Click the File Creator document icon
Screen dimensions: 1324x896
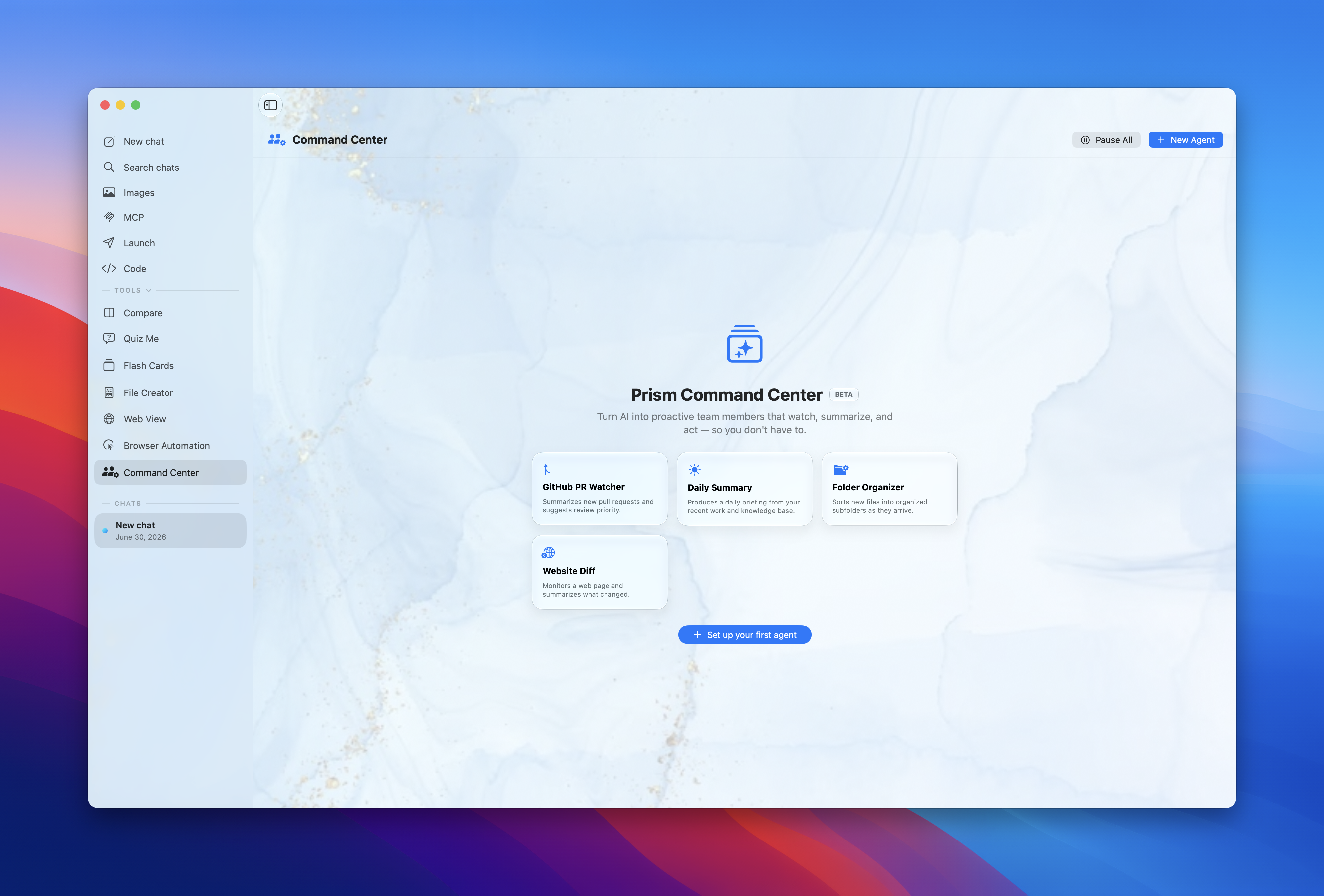[109, 392]
